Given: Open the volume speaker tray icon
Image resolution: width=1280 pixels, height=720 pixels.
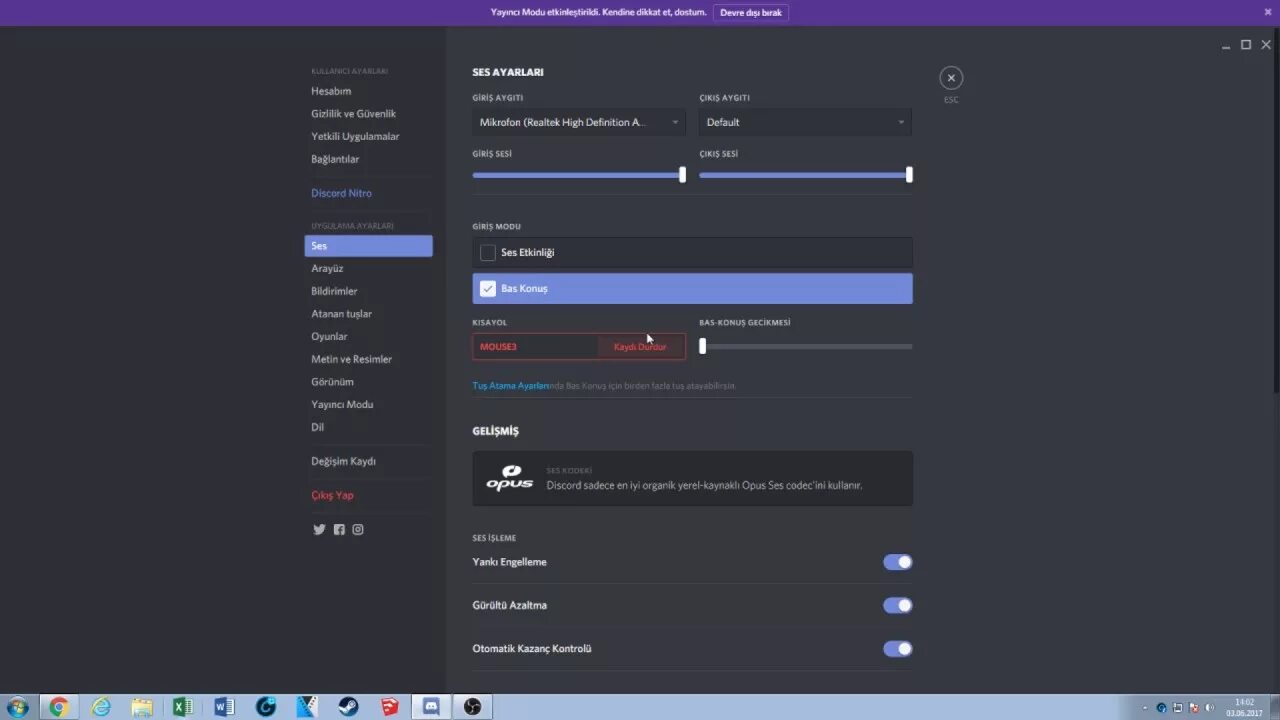Looking at the screenshot, I should (x=1210, y=708).
